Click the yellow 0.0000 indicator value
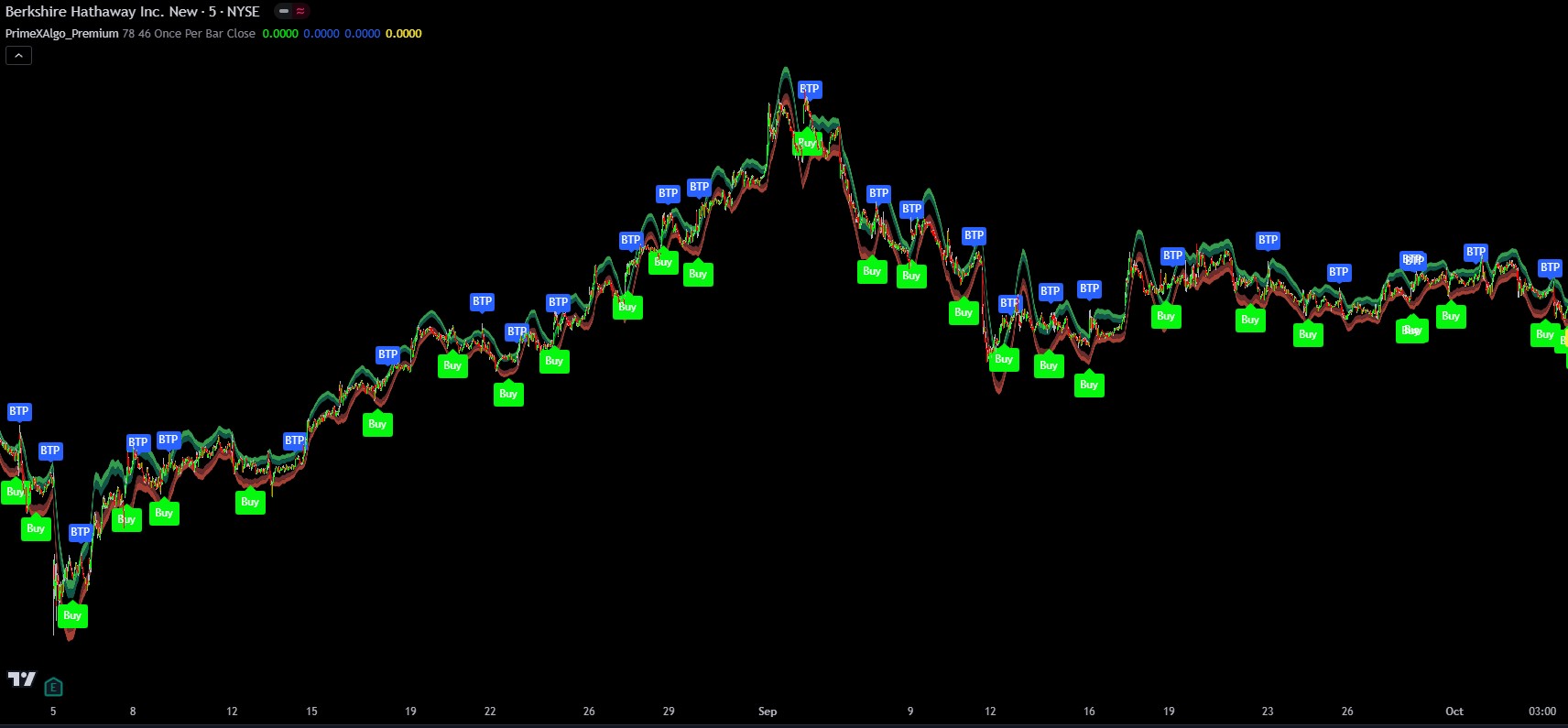This screenshot has height=728, width=1568. (404, 33)
